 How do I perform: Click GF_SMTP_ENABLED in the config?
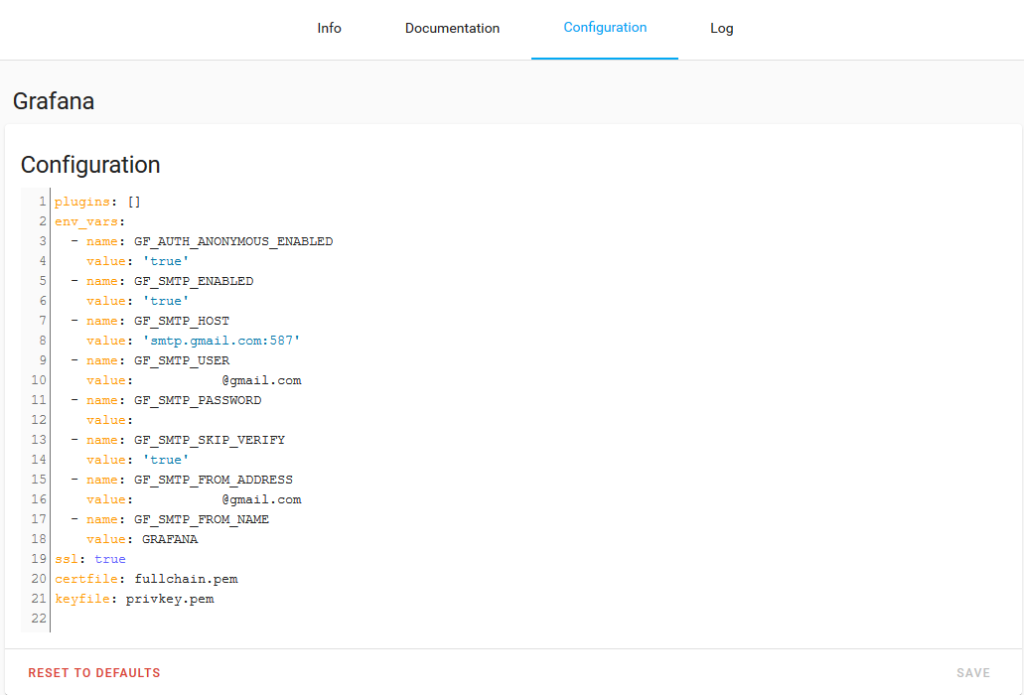click(194, 282)
